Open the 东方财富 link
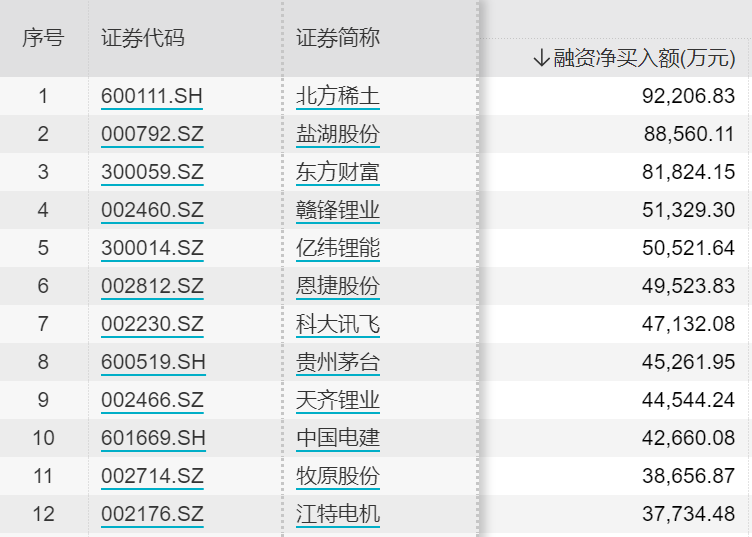 pos(338,173)
